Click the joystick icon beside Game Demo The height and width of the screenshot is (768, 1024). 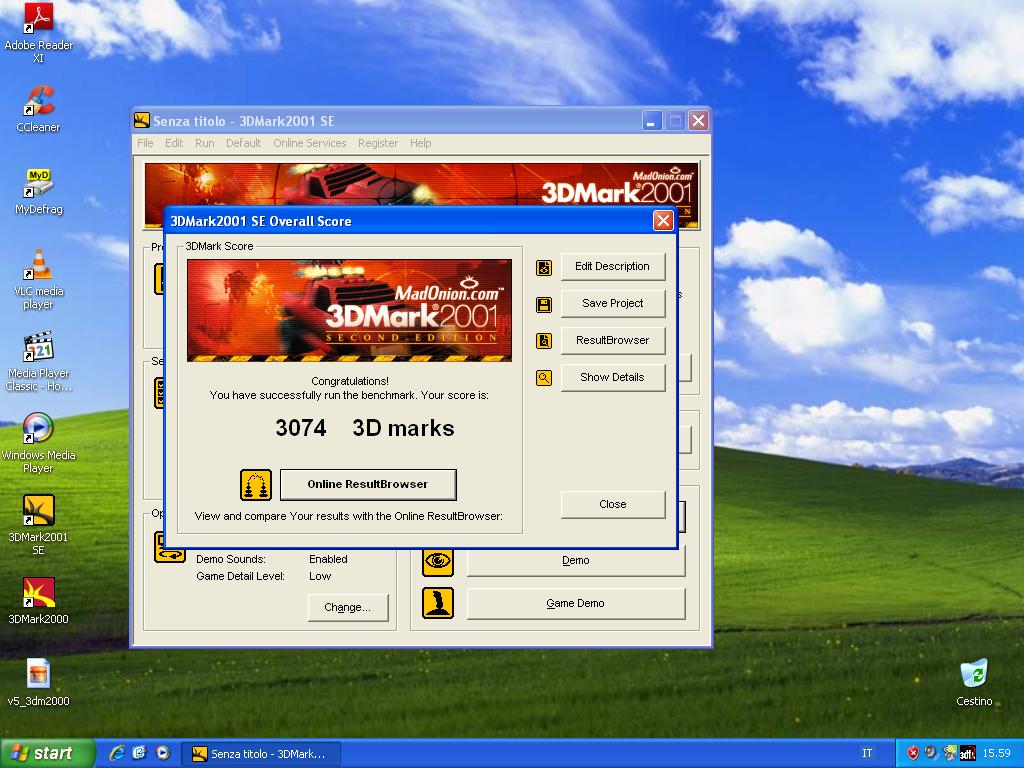click(438, 603)
